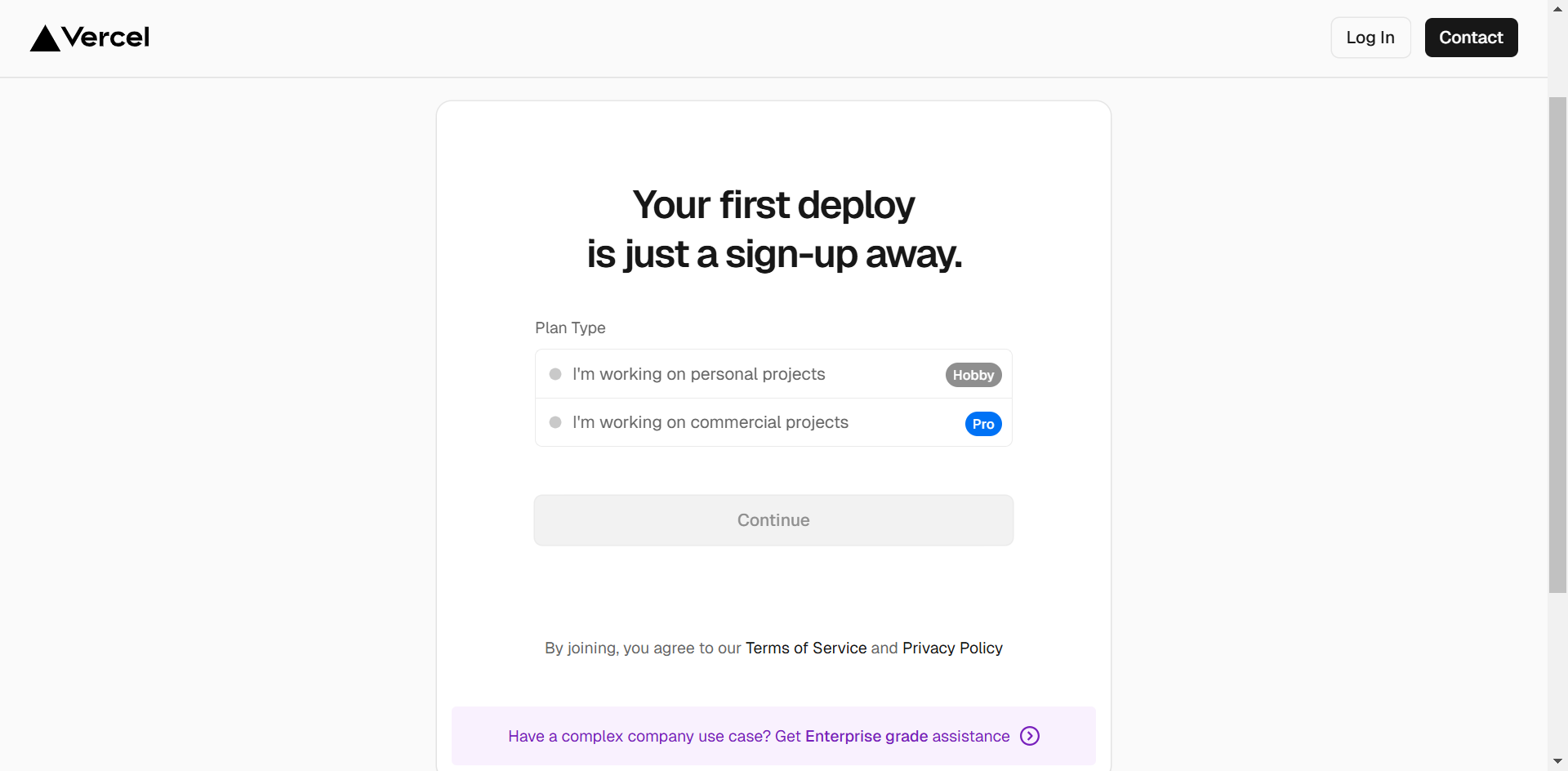Click the Enterprise grade assistance link
This screenshot has width=1568, height=771.
906,736
